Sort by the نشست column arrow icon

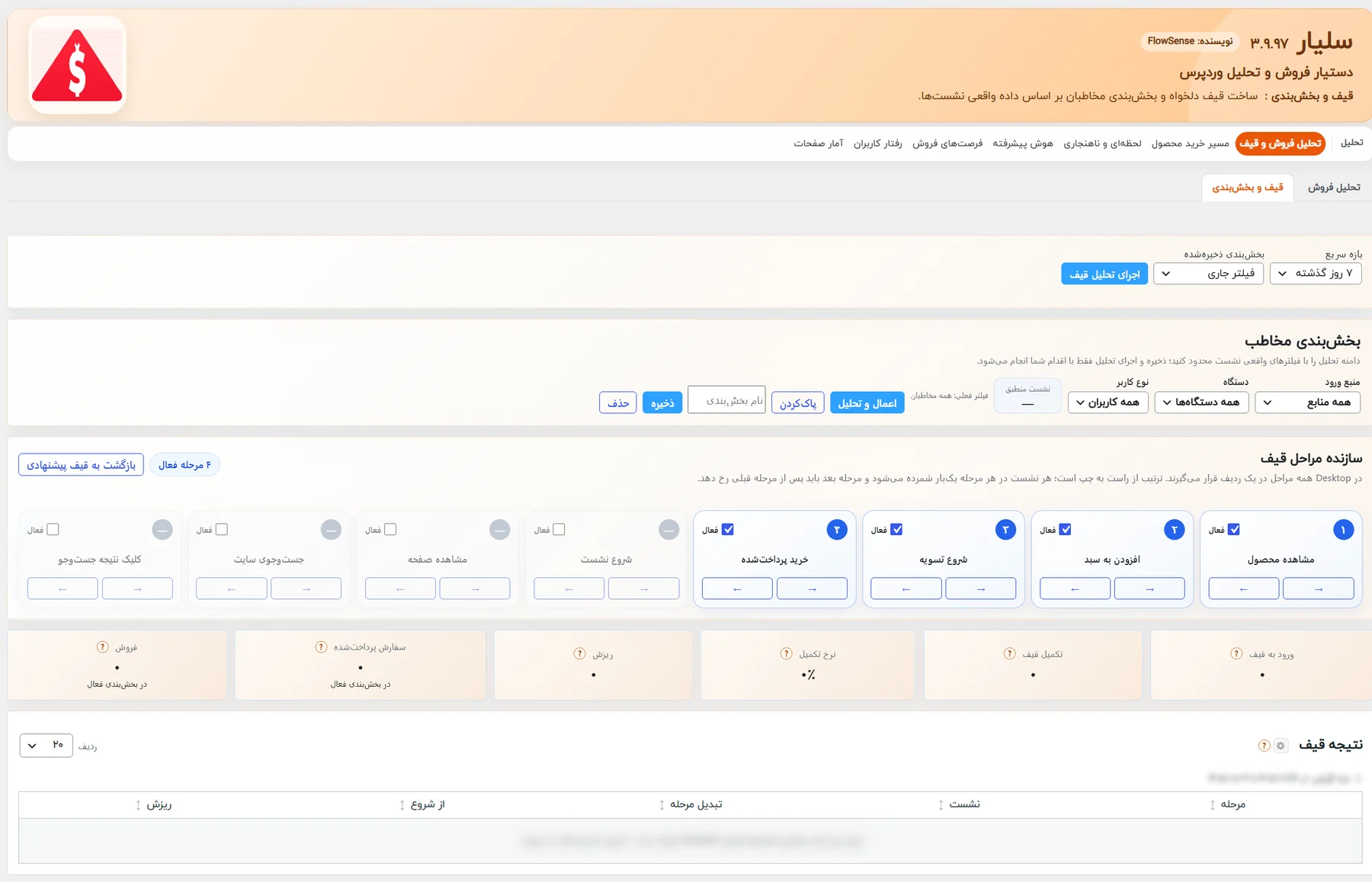coord(941,805)
